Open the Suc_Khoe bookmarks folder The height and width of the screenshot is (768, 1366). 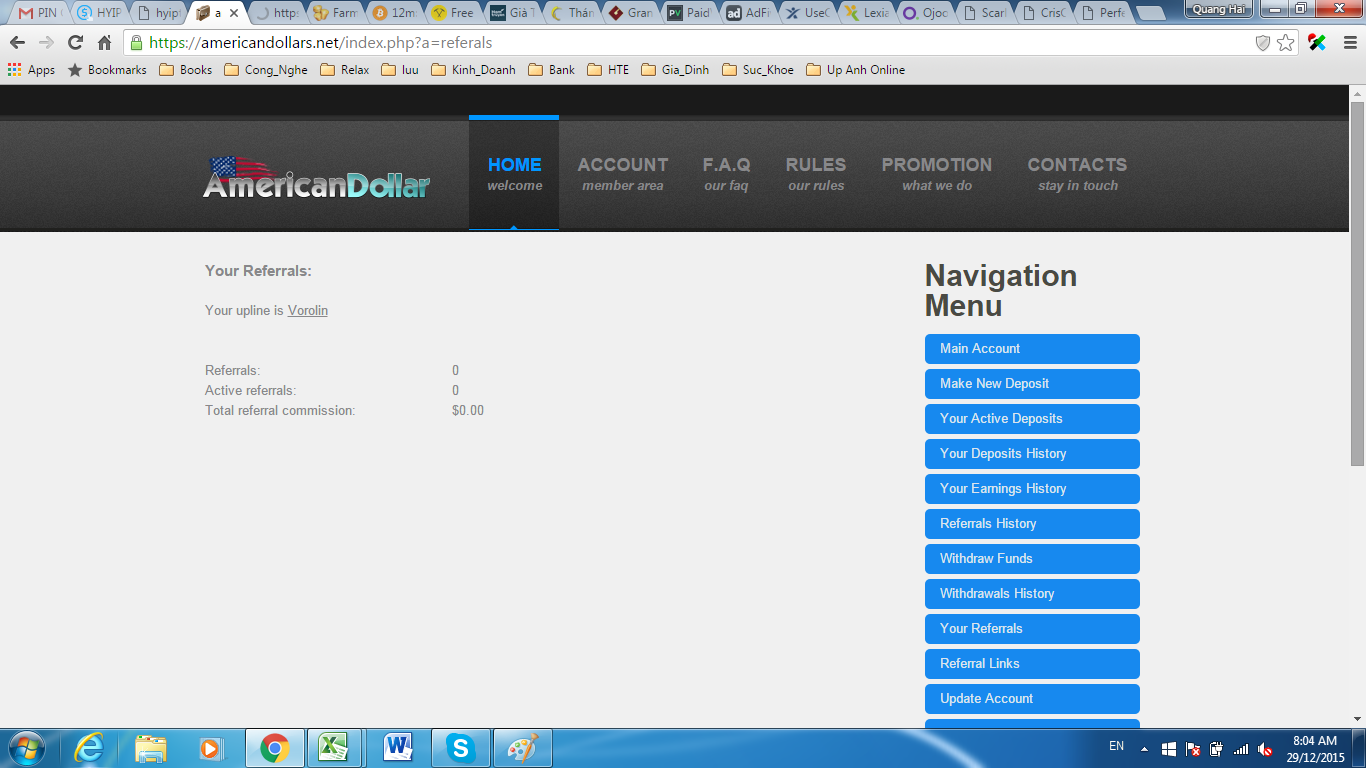(758, 70)
